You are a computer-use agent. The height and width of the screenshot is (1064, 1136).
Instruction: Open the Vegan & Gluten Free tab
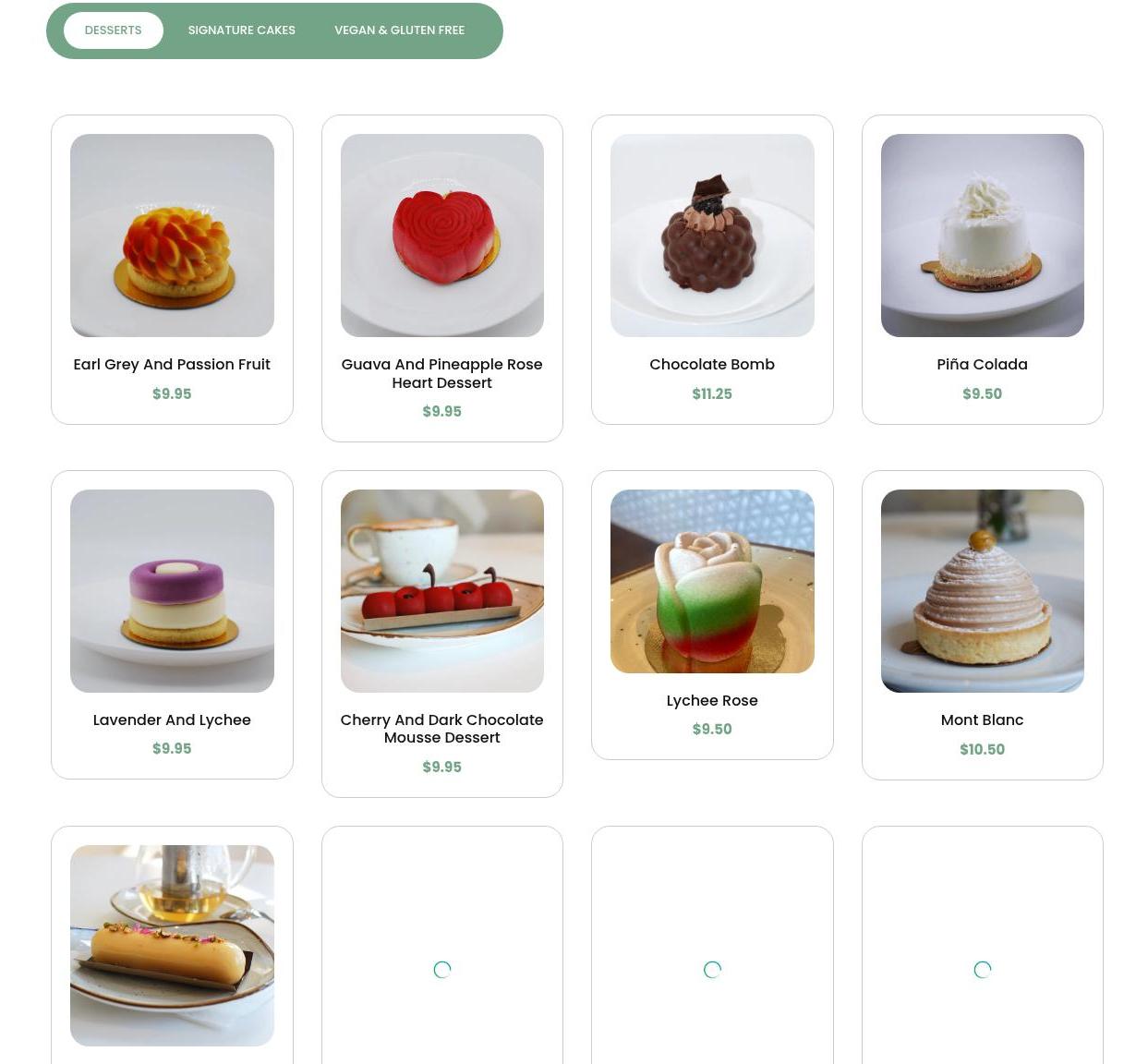399,30
